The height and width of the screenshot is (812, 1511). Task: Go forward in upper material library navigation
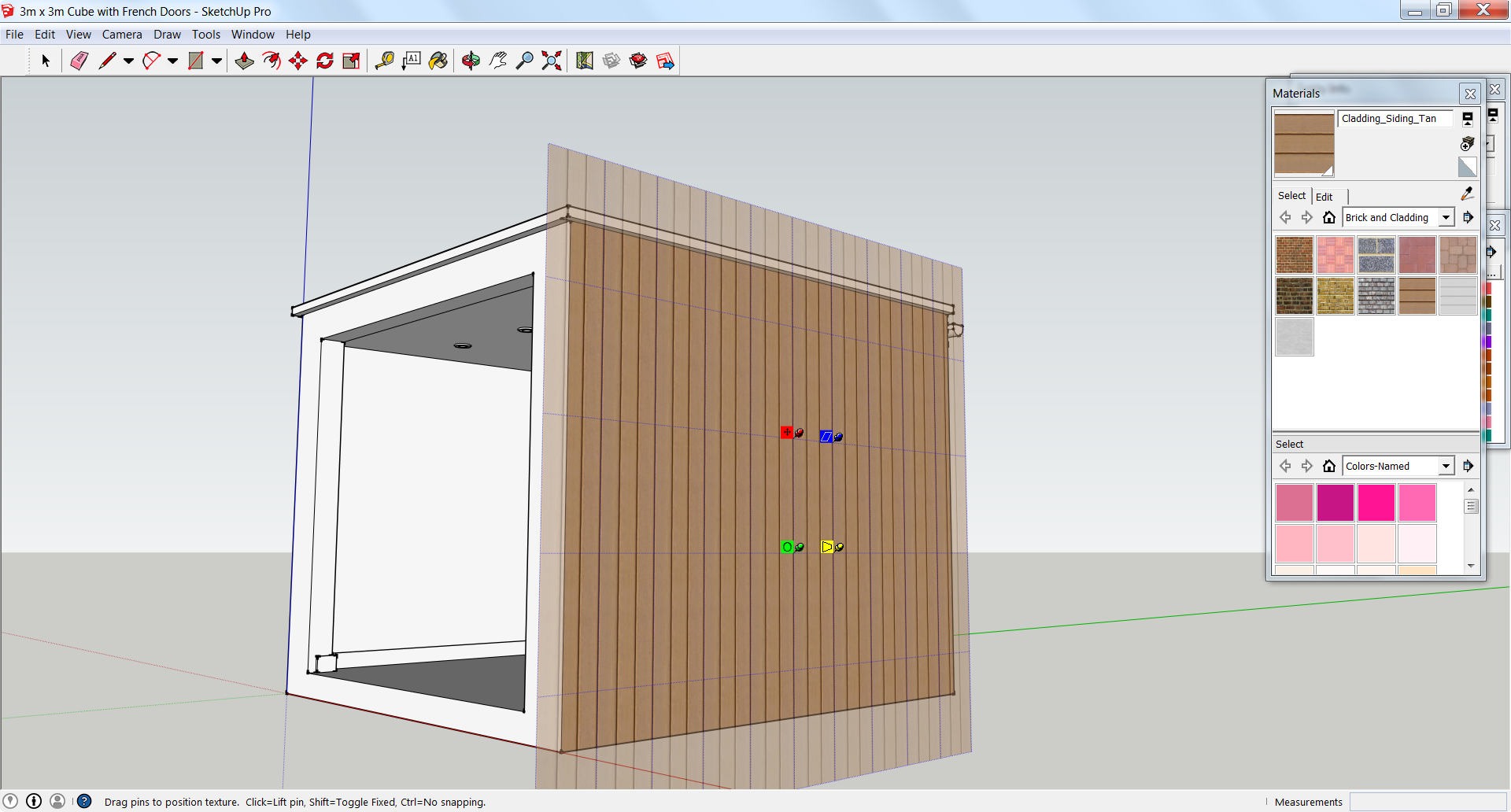pos(1307,217)
